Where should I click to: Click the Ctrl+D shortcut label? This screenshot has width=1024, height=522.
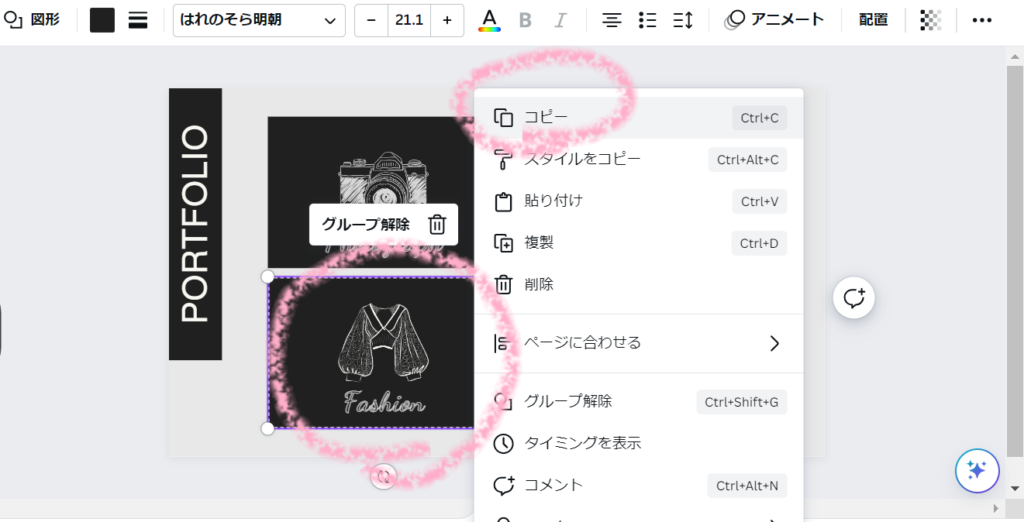(x=759, y=244)
